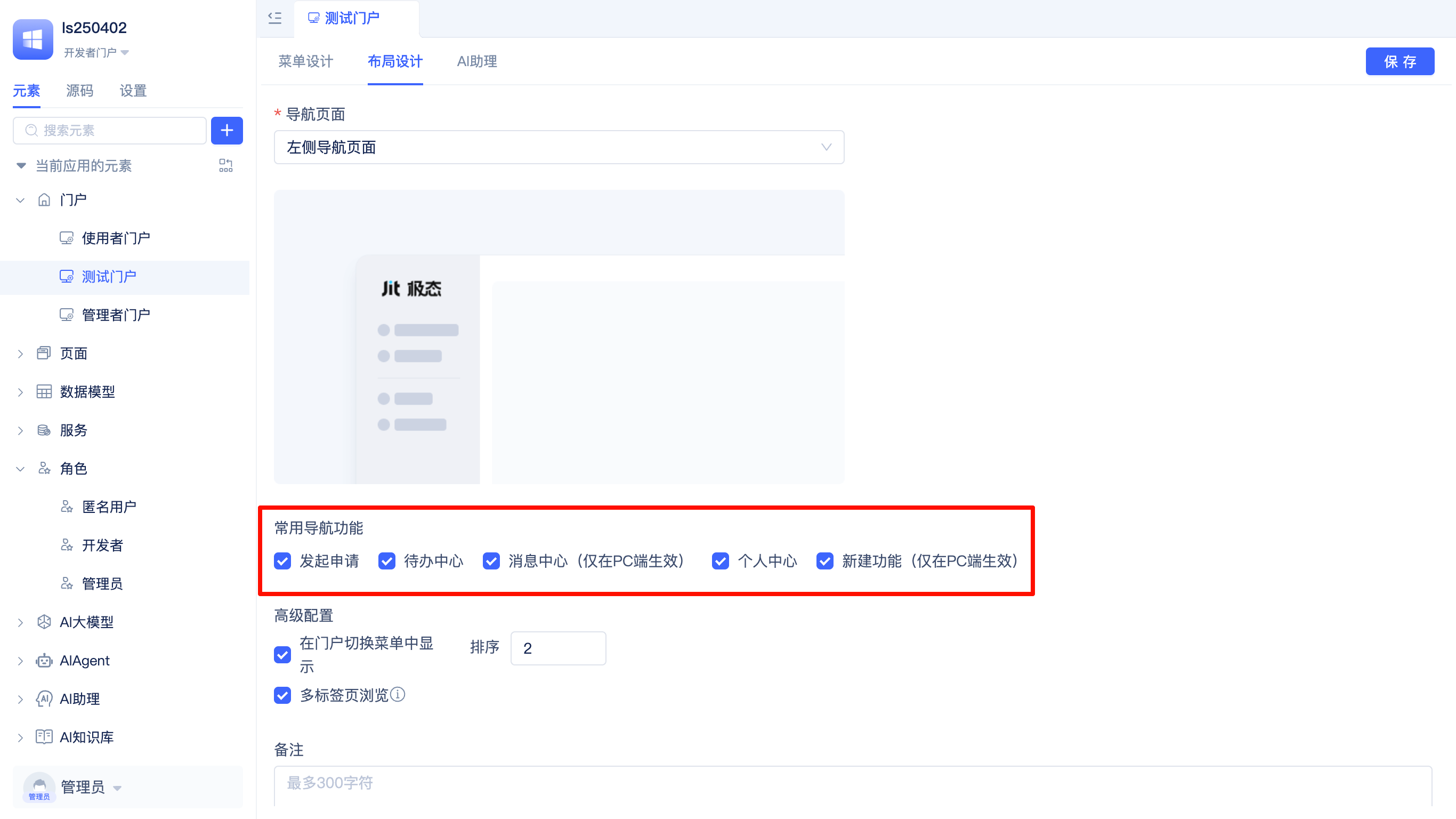
Task: Click the AI助理 sidebar icon
Action: 44,699
